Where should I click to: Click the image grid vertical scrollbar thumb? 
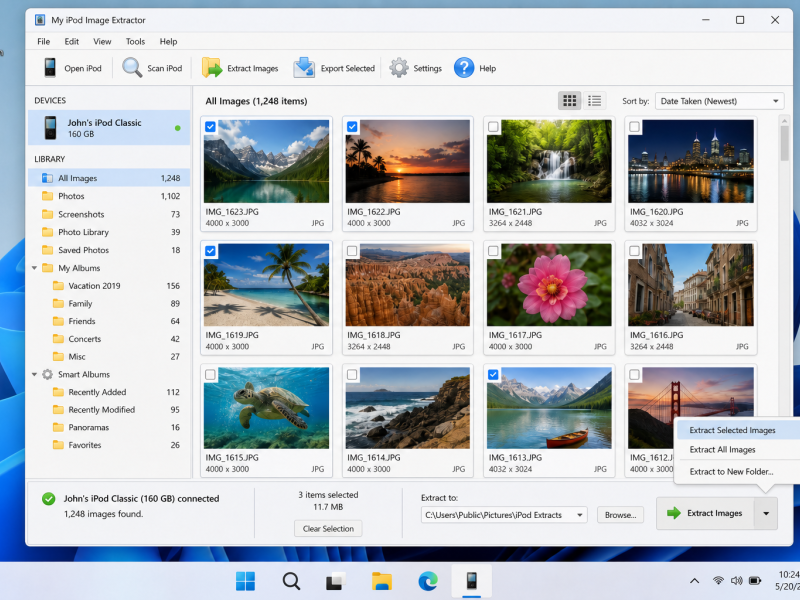coord(784,143)
